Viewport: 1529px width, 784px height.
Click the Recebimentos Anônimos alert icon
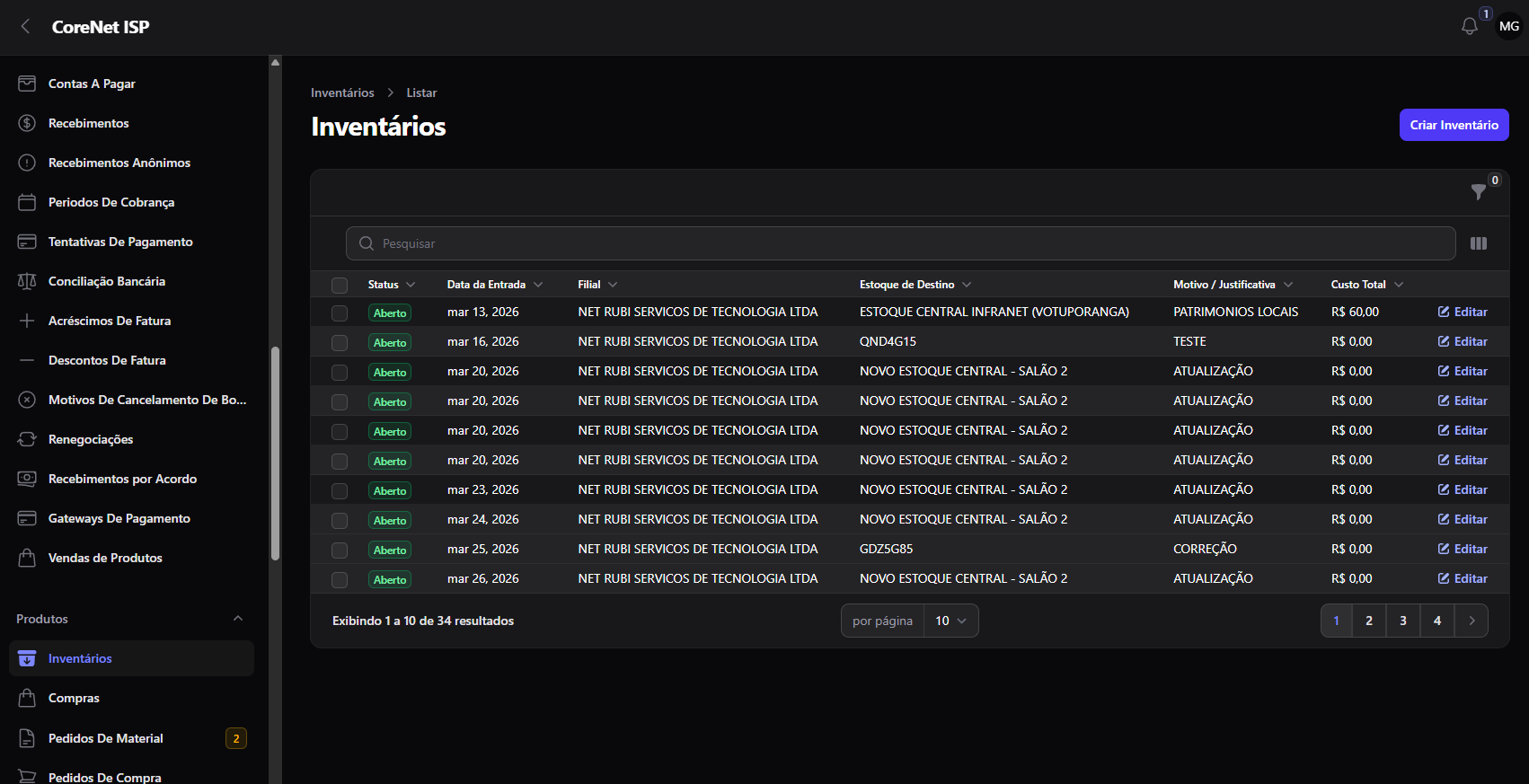pyautogui.click(x=27, y=163)
